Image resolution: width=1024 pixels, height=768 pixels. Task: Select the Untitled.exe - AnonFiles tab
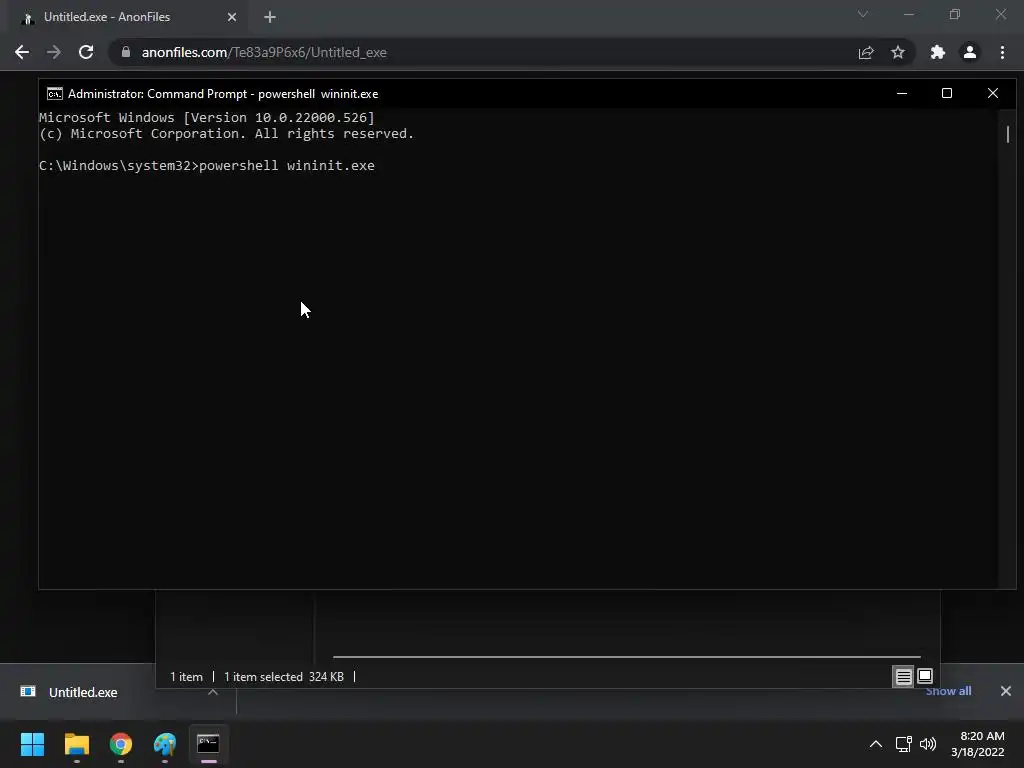(127, 17)
